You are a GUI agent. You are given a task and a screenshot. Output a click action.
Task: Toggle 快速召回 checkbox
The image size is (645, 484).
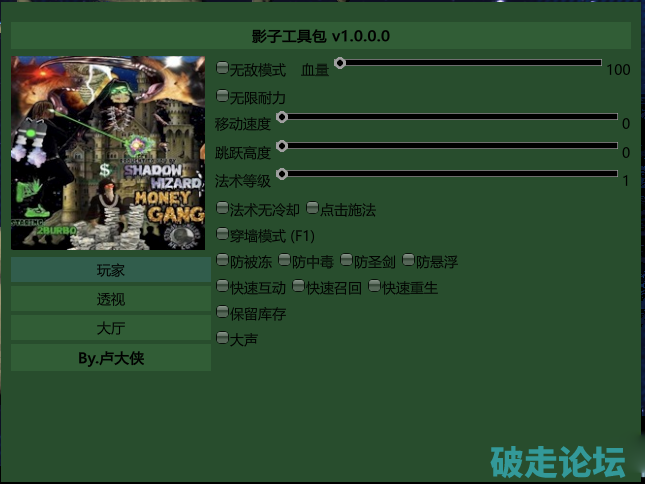point(298,287)
